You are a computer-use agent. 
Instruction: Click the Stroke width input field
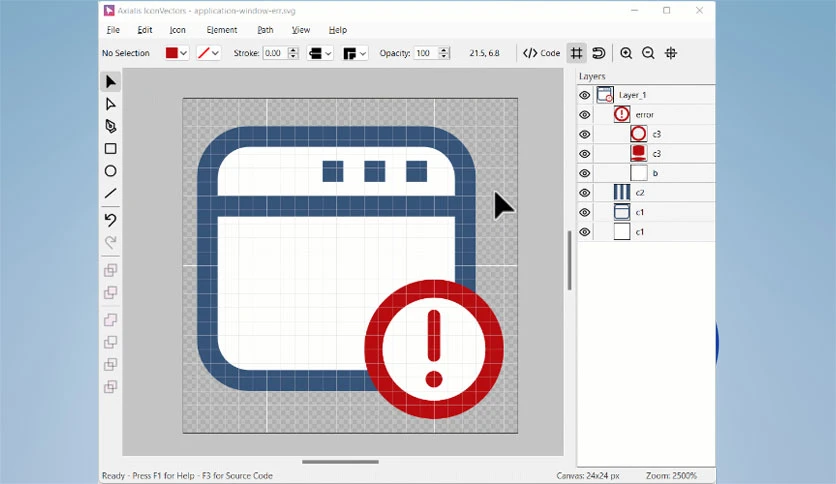[x=275, y=53]
